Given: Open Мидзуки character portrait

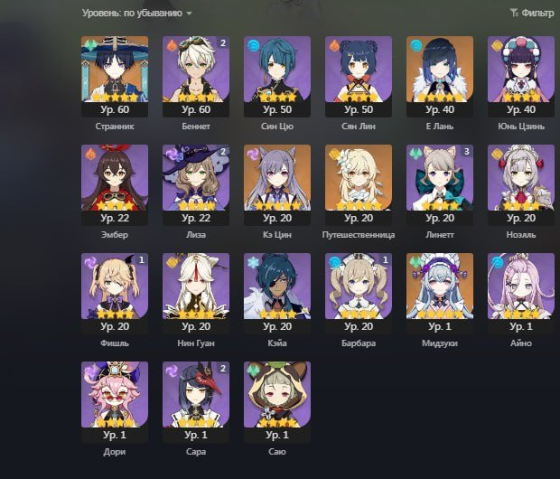Looking at the screenshot, I should [440, 293].
